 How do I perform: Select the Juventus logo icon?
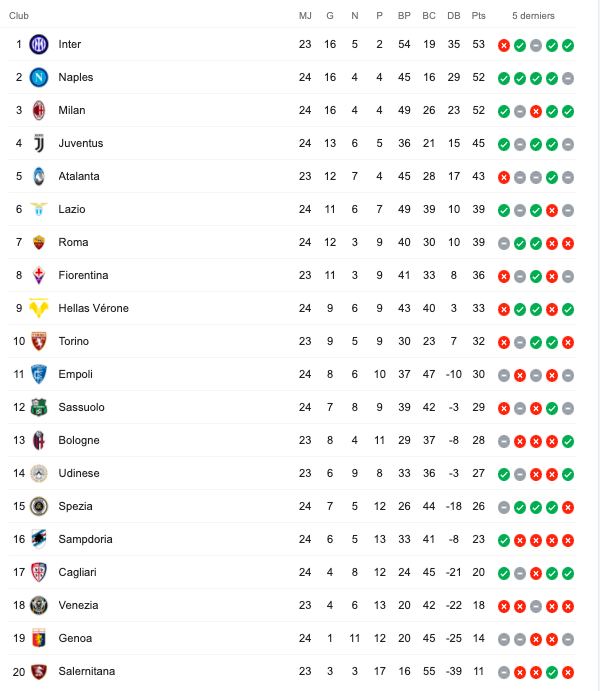point(39,143)
